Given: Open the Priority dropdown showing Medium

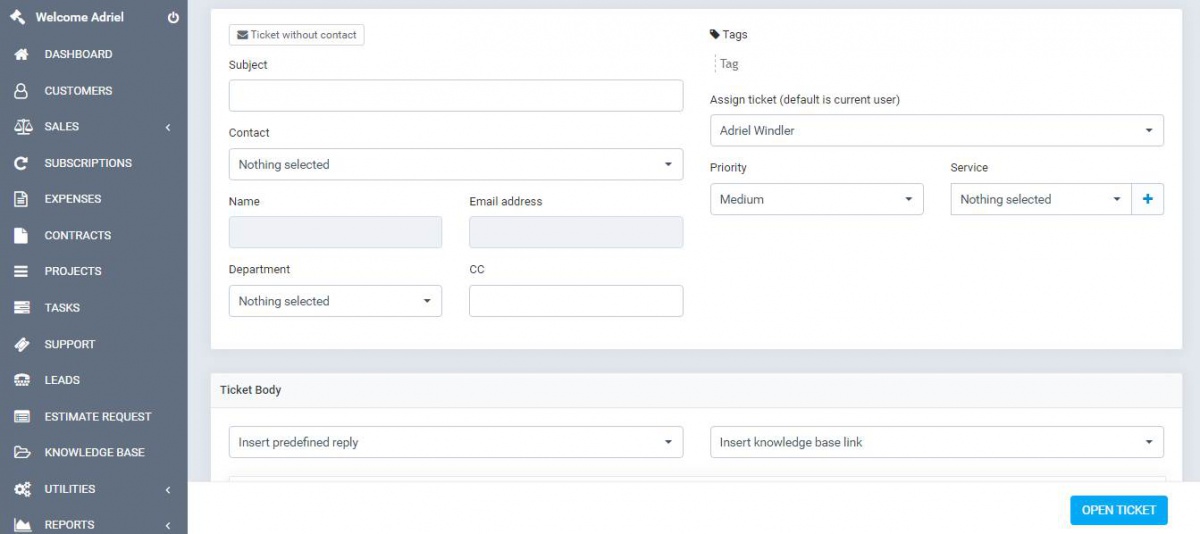Looking at the screenshot, I should coord(816,199).
